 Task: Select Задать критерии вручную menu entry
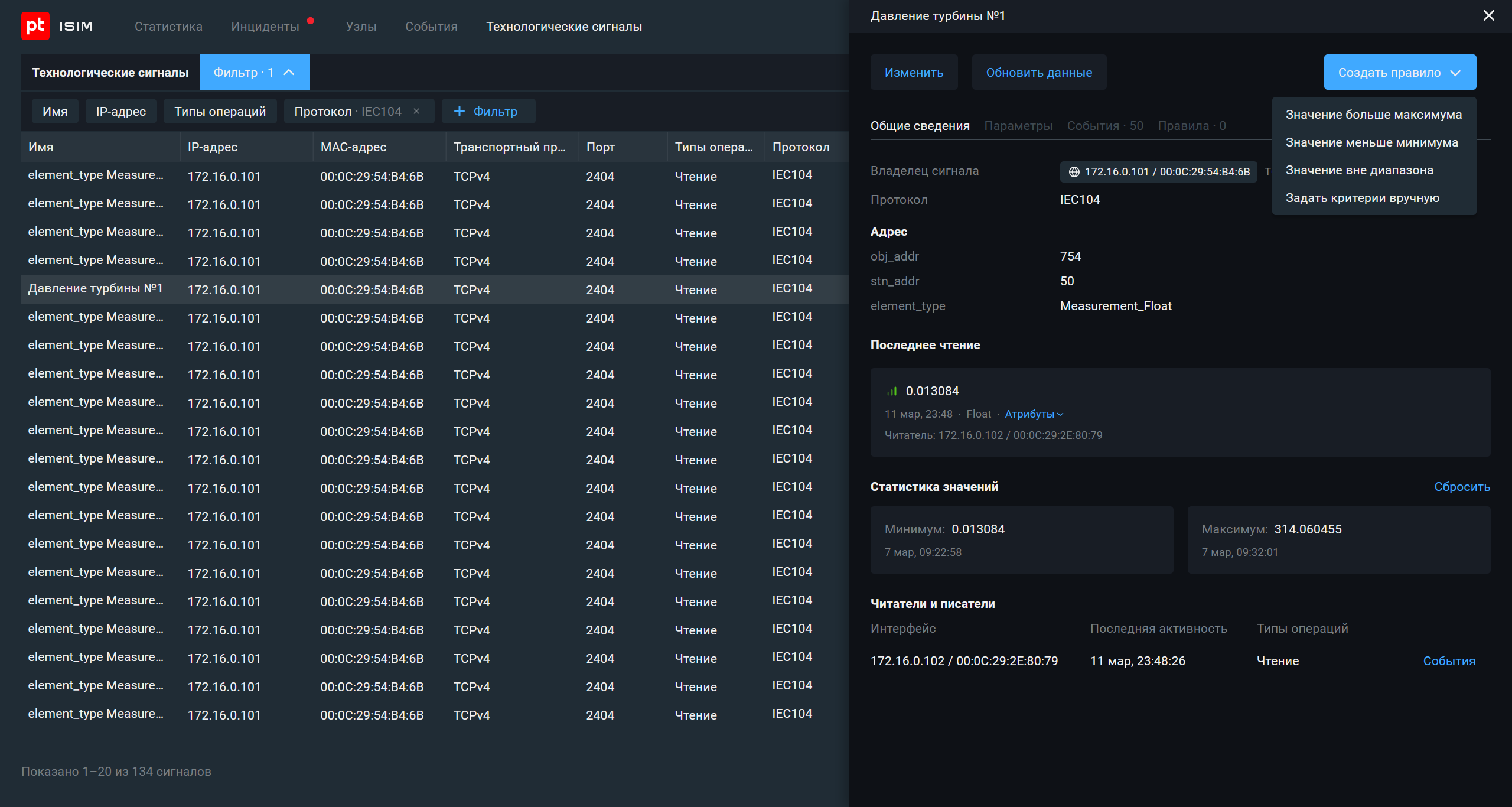point(1362,198)
